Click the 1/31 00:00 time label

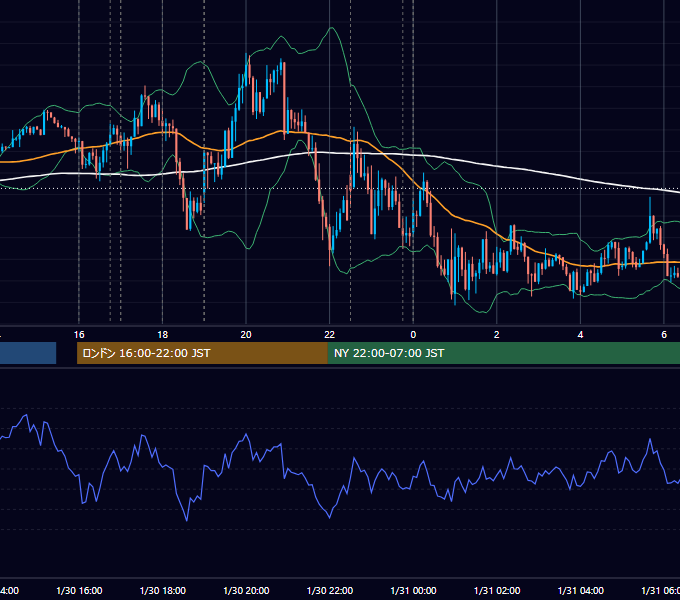point(413,590)
